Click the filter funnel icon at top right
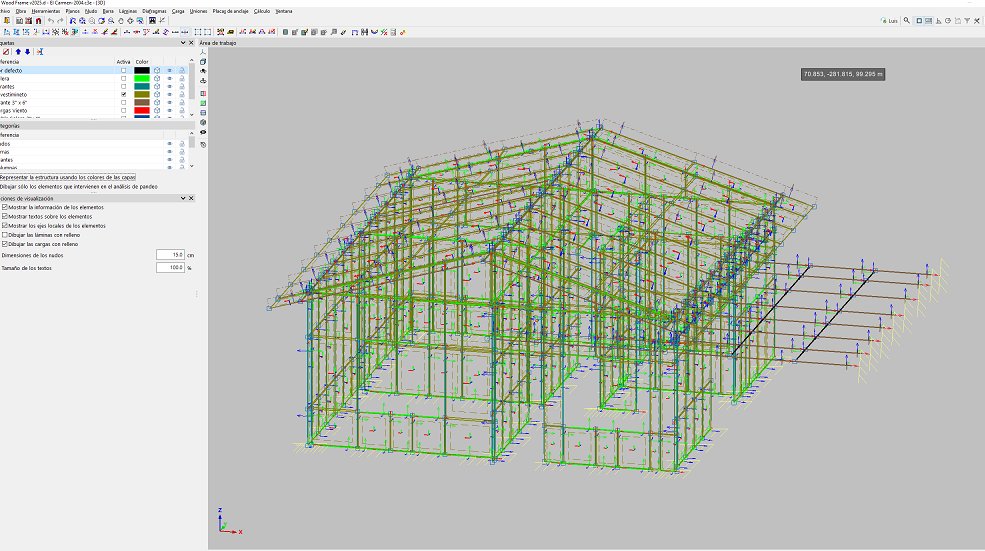 coord(969,20)
